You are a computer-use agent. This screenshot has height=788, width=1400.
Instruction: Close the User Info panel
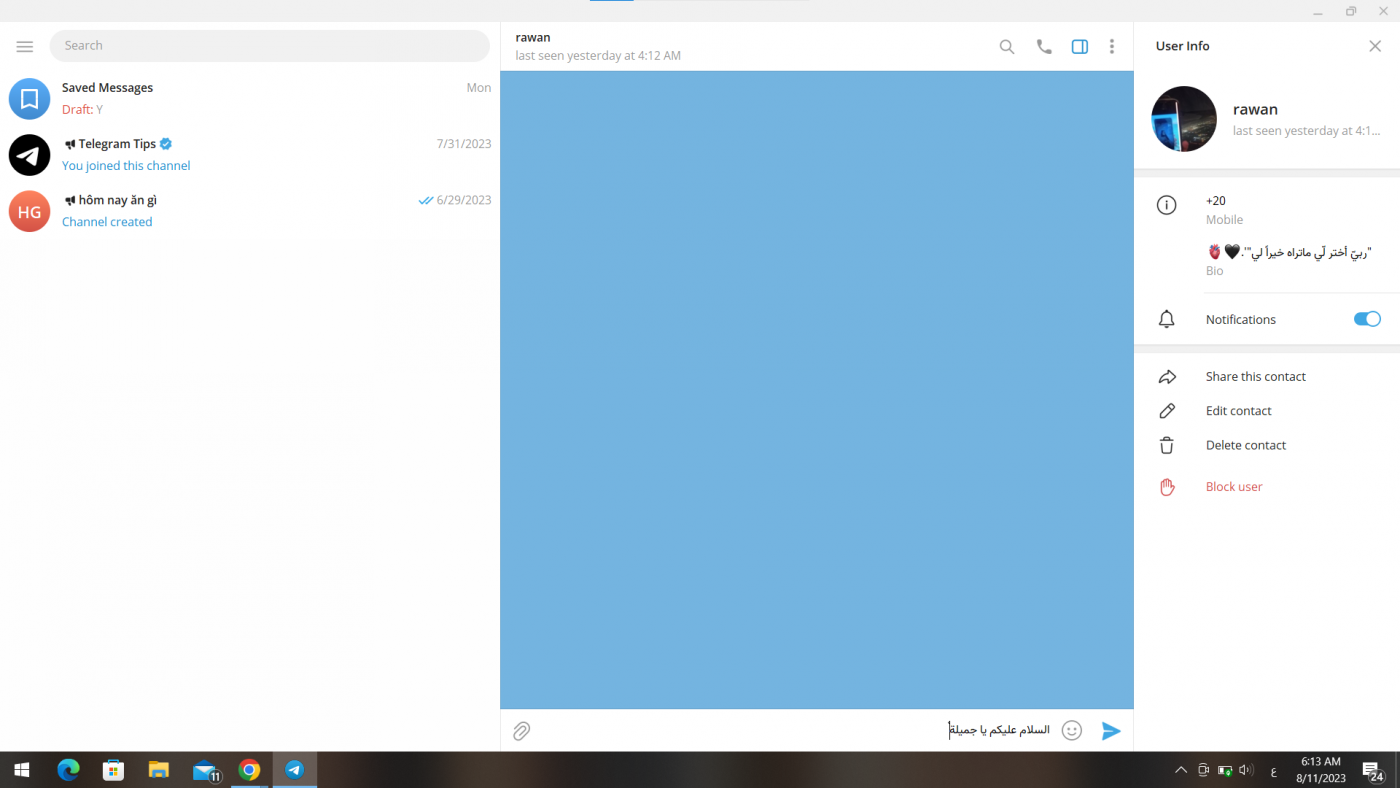1375,46
